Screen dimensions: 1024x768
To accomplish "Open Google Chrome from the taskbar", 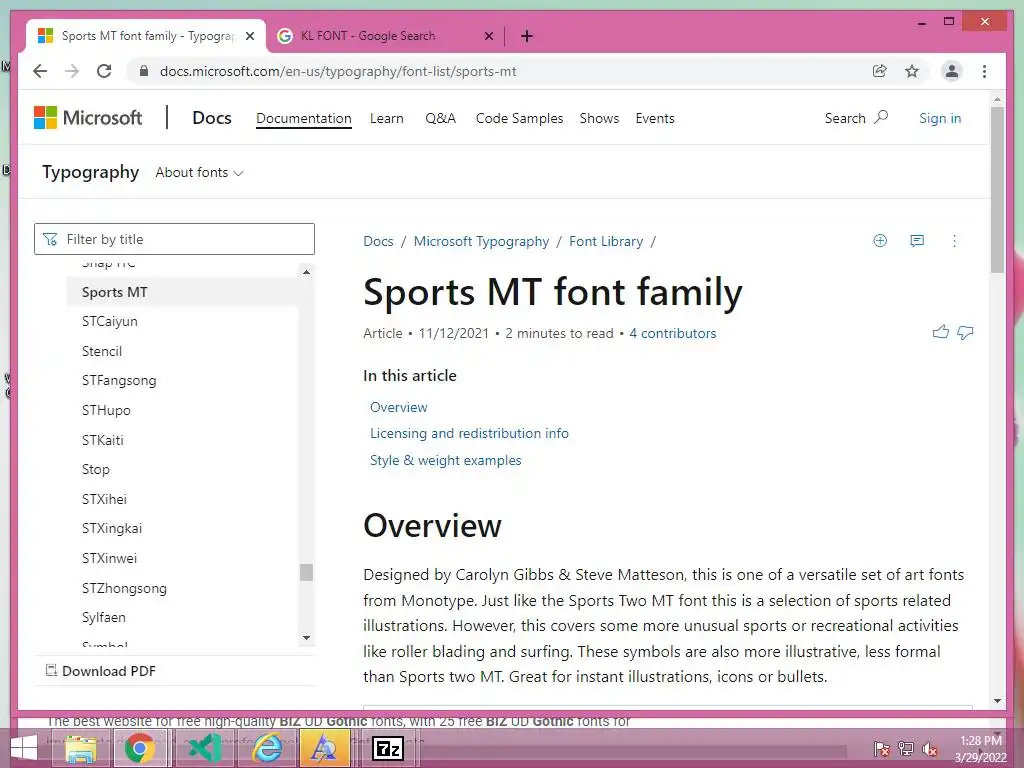I will (140, 748).
